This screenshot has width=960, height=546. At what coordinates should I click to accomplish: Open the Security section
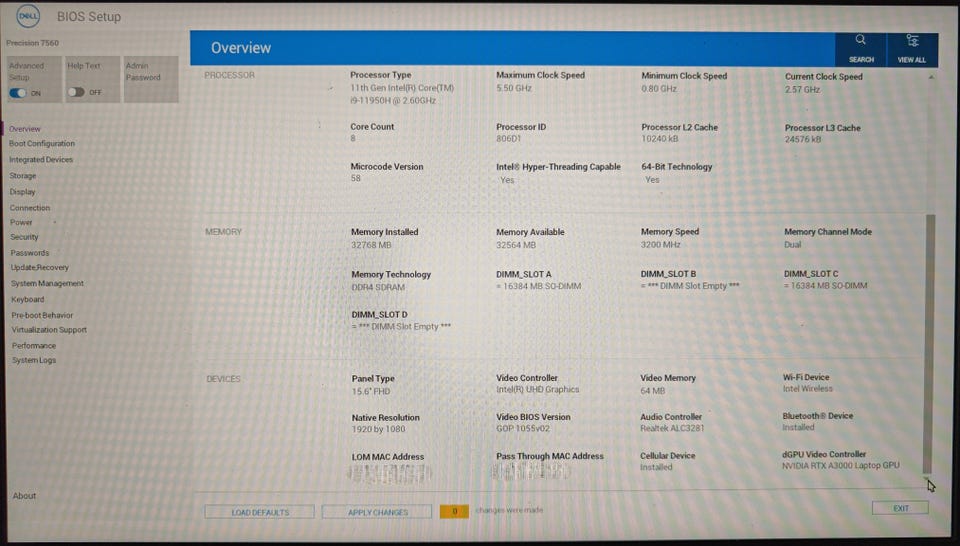coord(24,237)
